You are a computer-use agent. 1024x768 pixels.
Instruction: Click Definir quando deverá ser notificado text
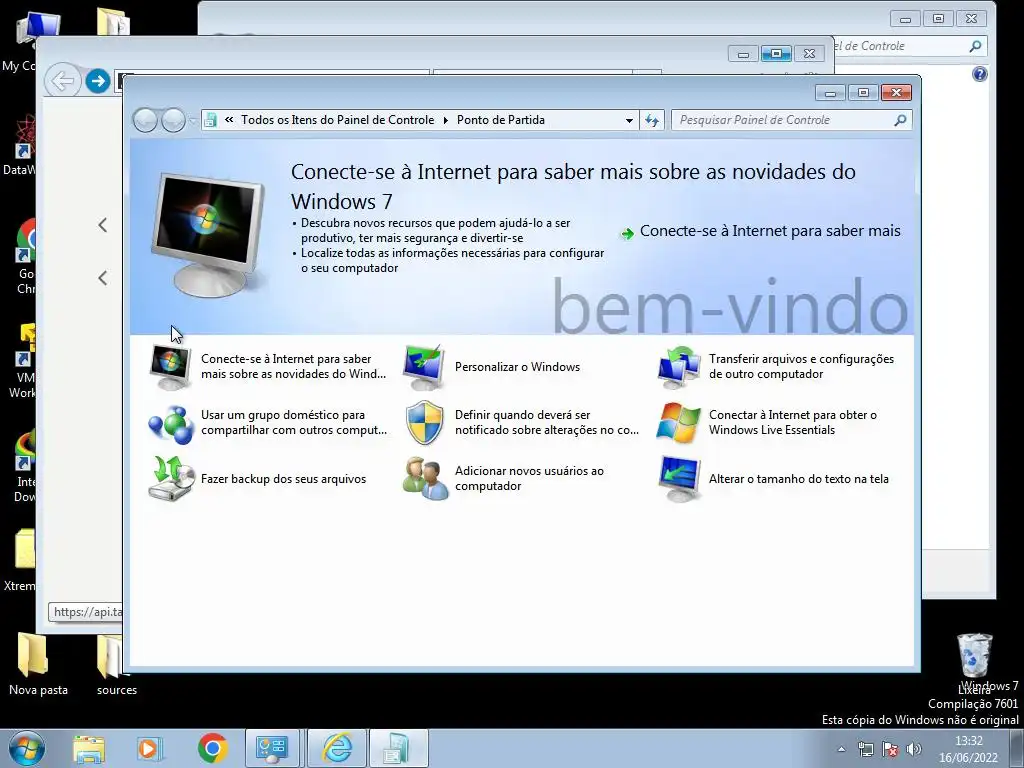click(x=547, y=423)
